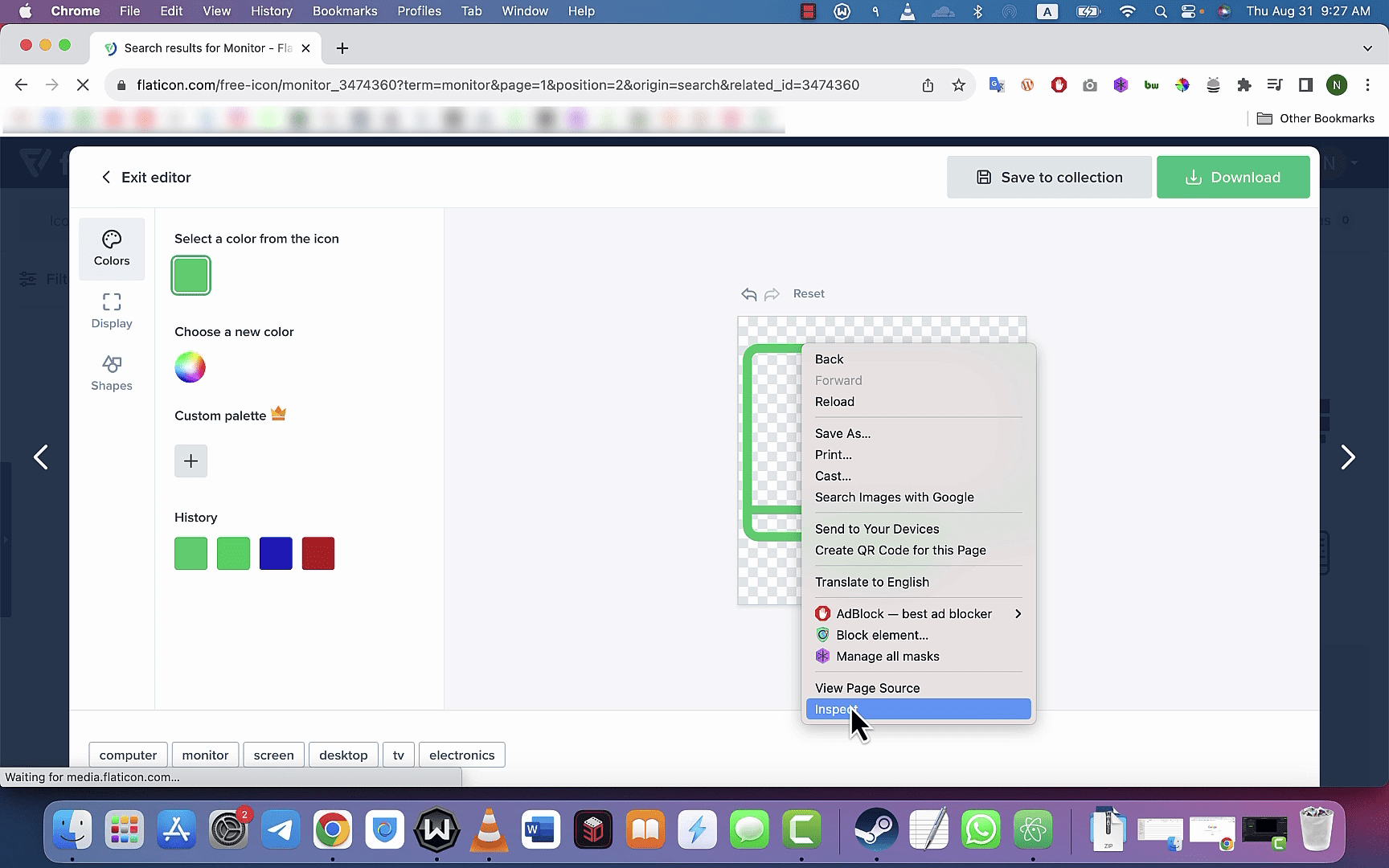The width and height of the screenshot is (1389, 868).
Task: Toggle the Chrome side panel icon
Action: (x=1305, y=85)
